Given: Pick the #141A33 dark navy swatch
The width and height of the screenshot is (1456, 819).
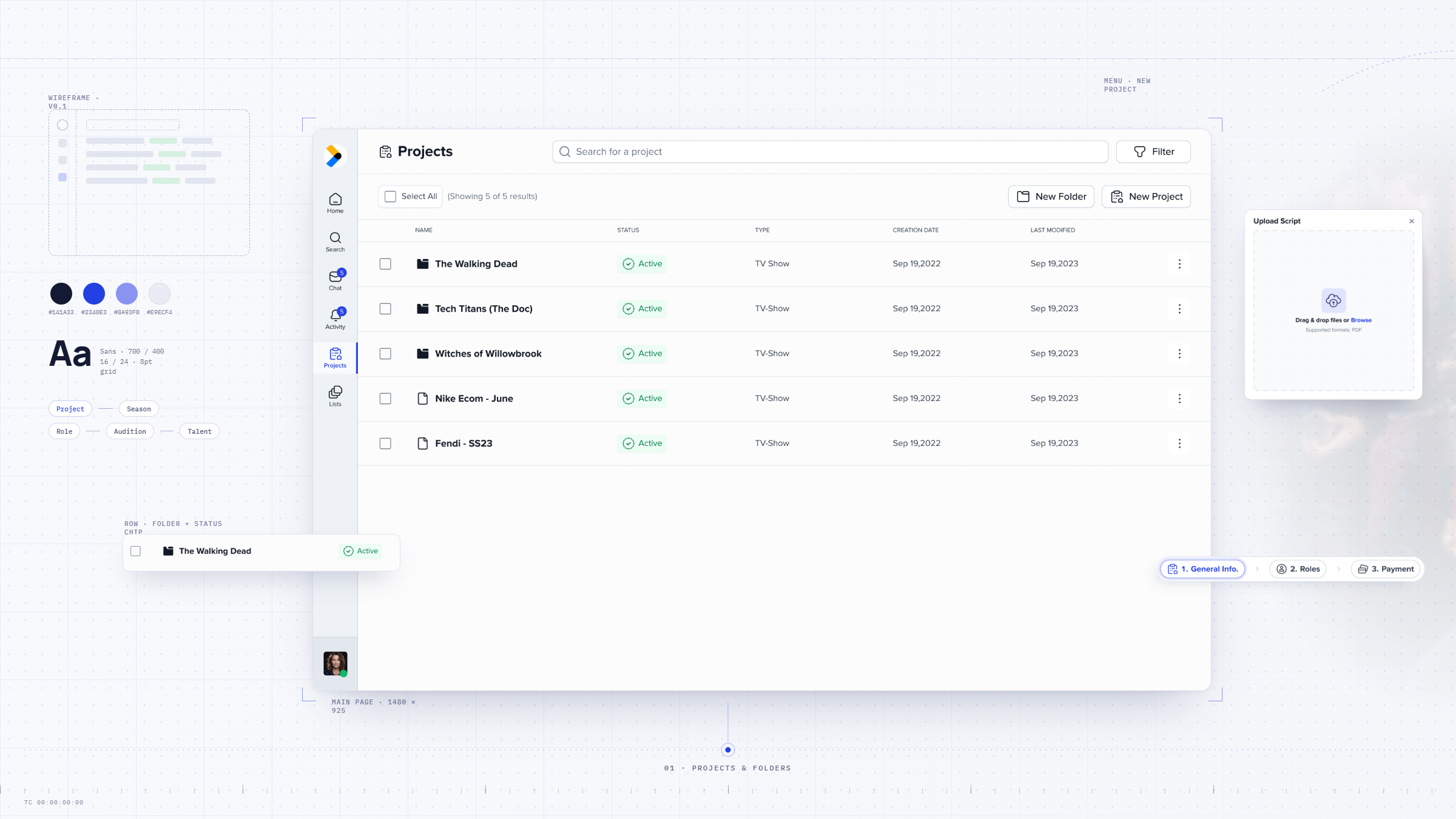Looking at the screenshot, I should point(61,294).
